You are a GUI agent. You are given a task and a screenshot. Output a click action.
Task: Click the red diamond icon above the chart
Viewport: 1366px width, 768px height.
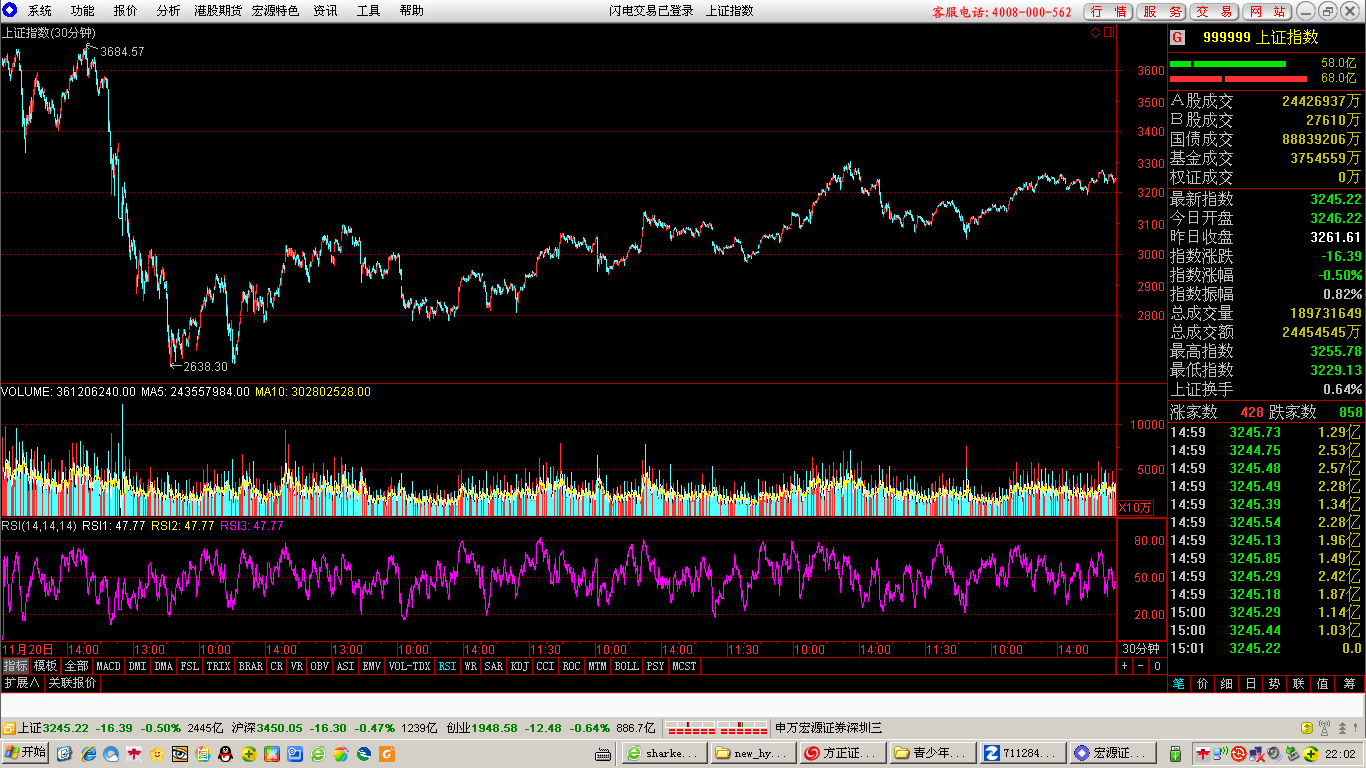pyautogui.click(x=1095, y=32)
